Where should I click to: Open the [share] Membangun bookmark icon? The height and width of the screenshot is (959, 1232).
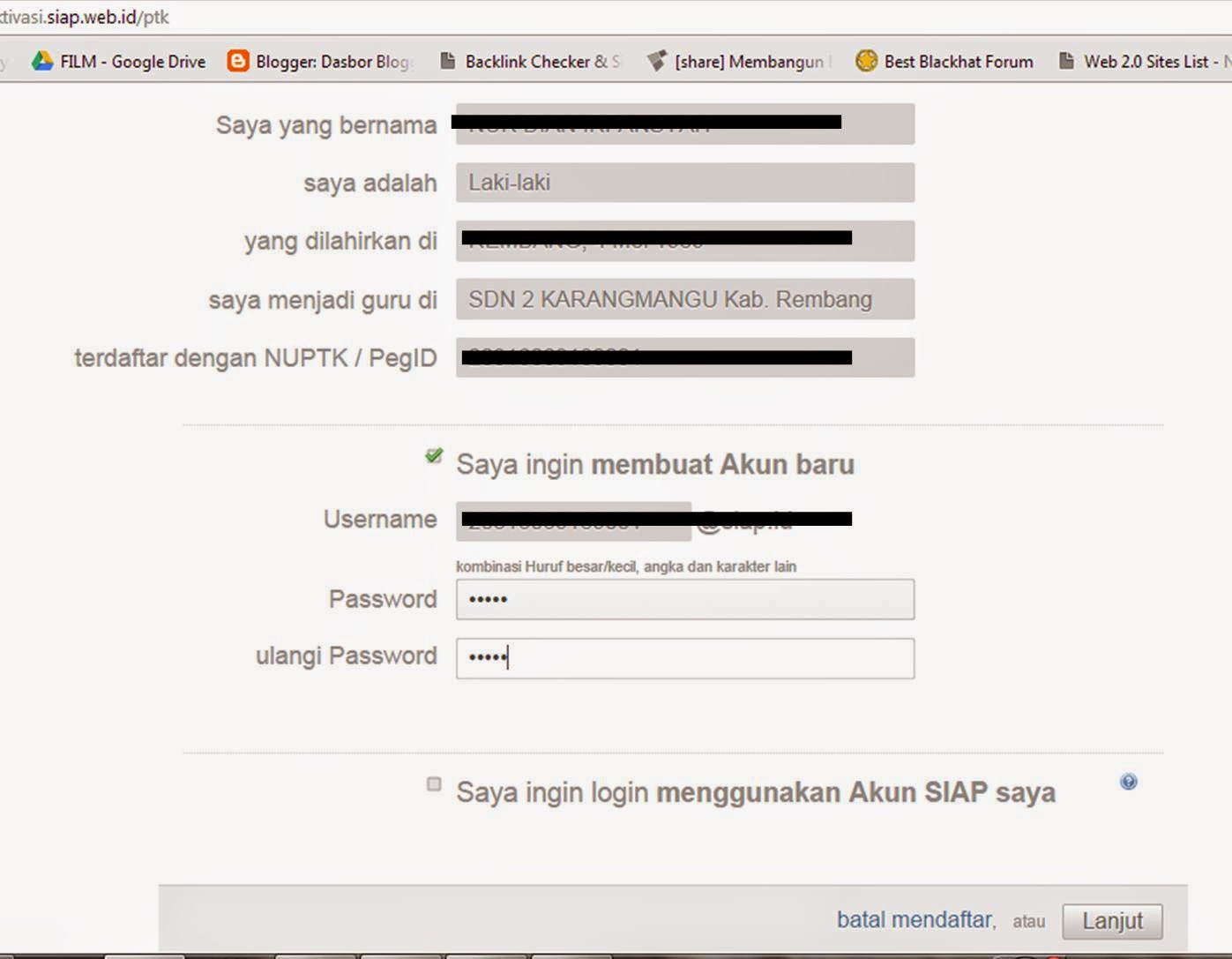(657, 61)
